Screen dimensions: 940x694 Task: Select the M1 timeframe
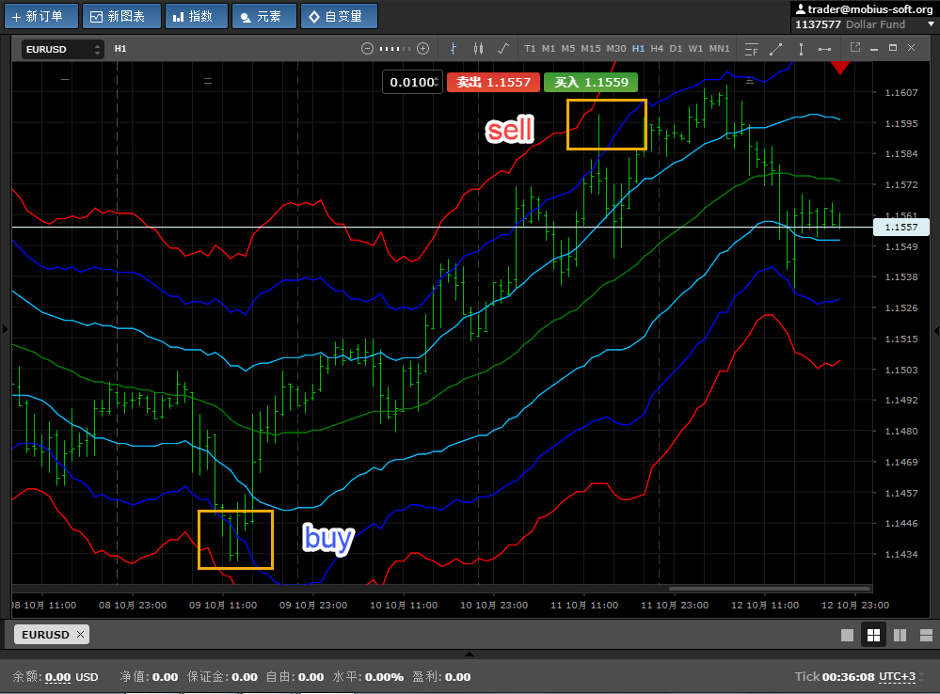[549, 49]
